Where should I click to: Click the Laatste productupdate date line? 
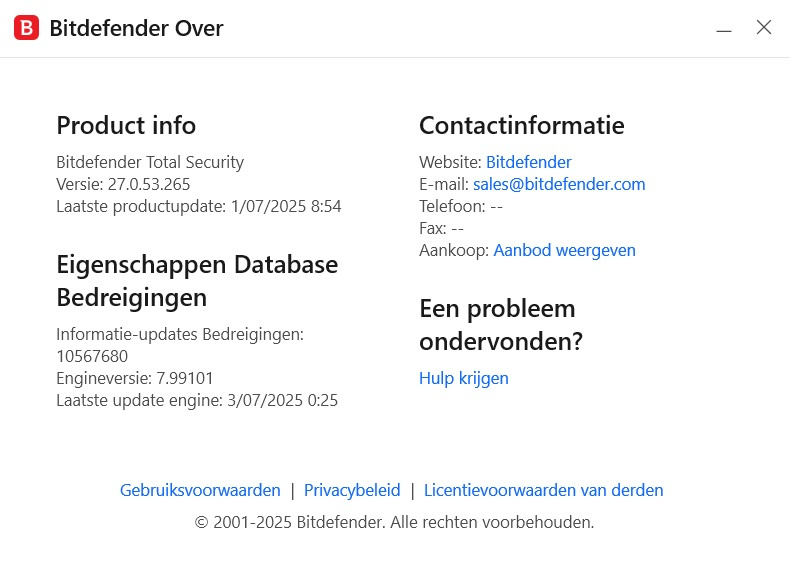point(199,207)
